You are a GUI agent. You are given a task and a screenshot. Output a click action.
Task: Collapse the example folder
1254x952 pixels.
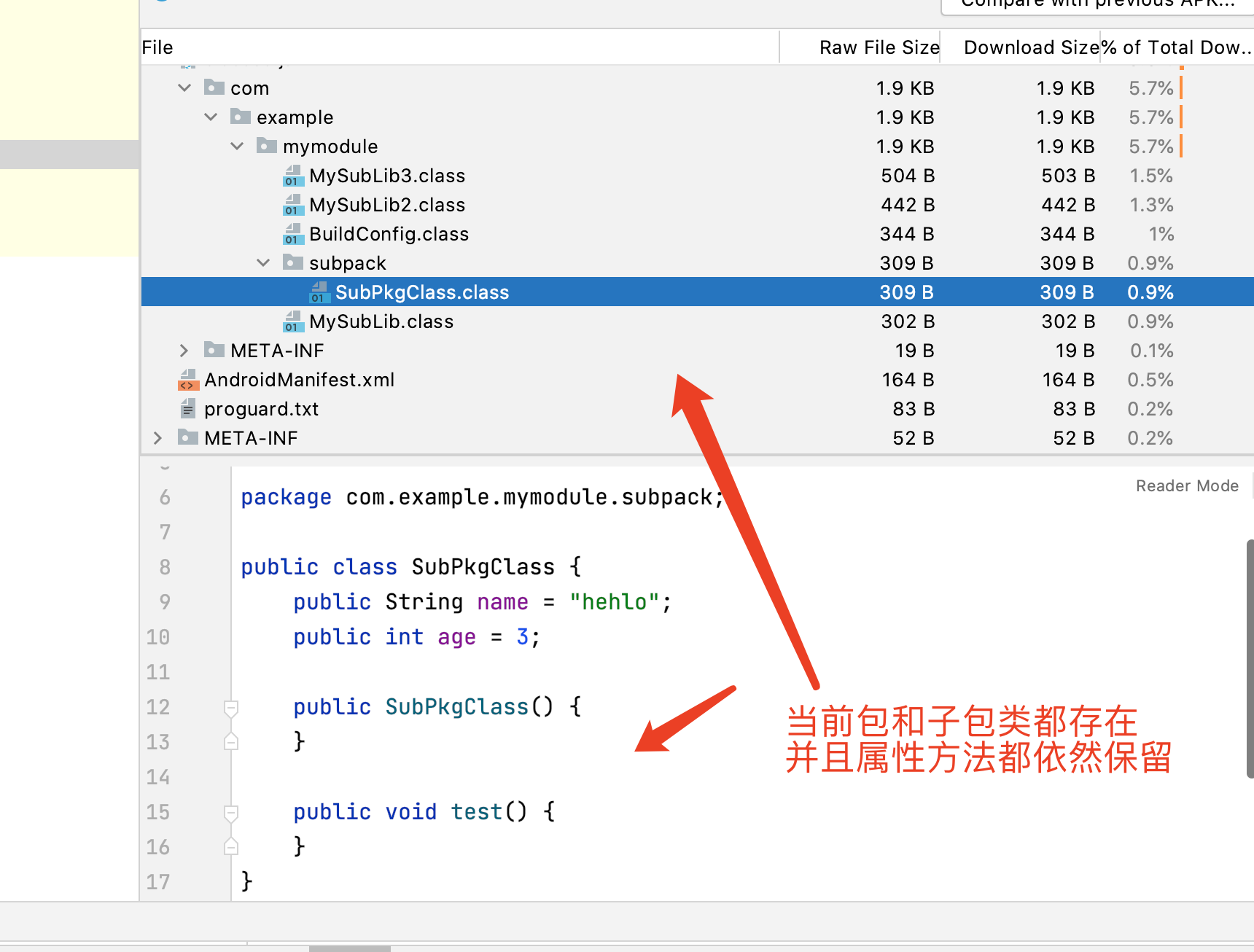[211, 117]
